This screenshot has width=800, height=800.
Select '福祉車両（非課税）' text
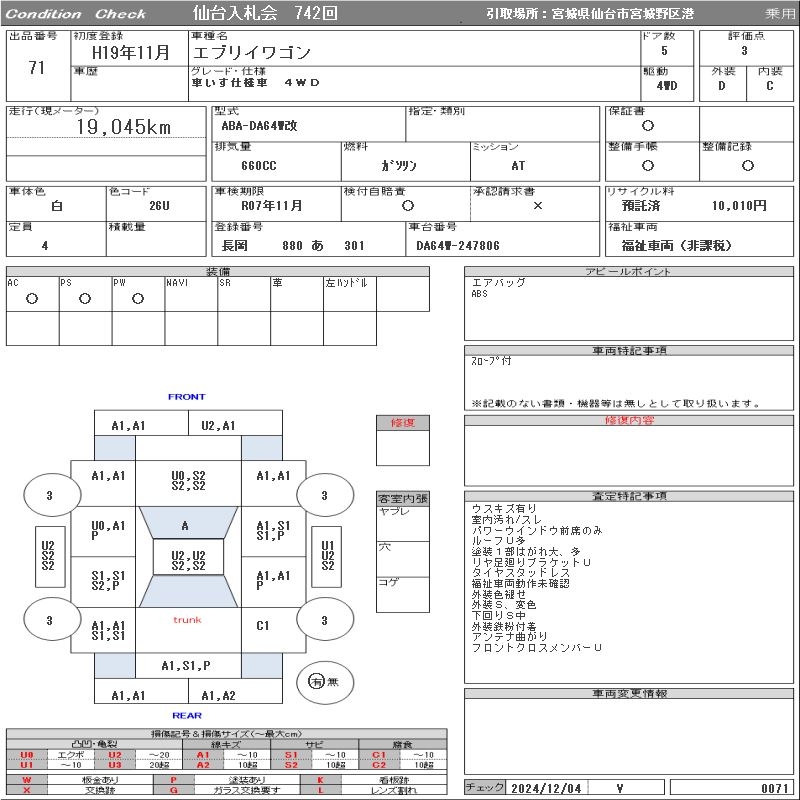coord(677,246)
